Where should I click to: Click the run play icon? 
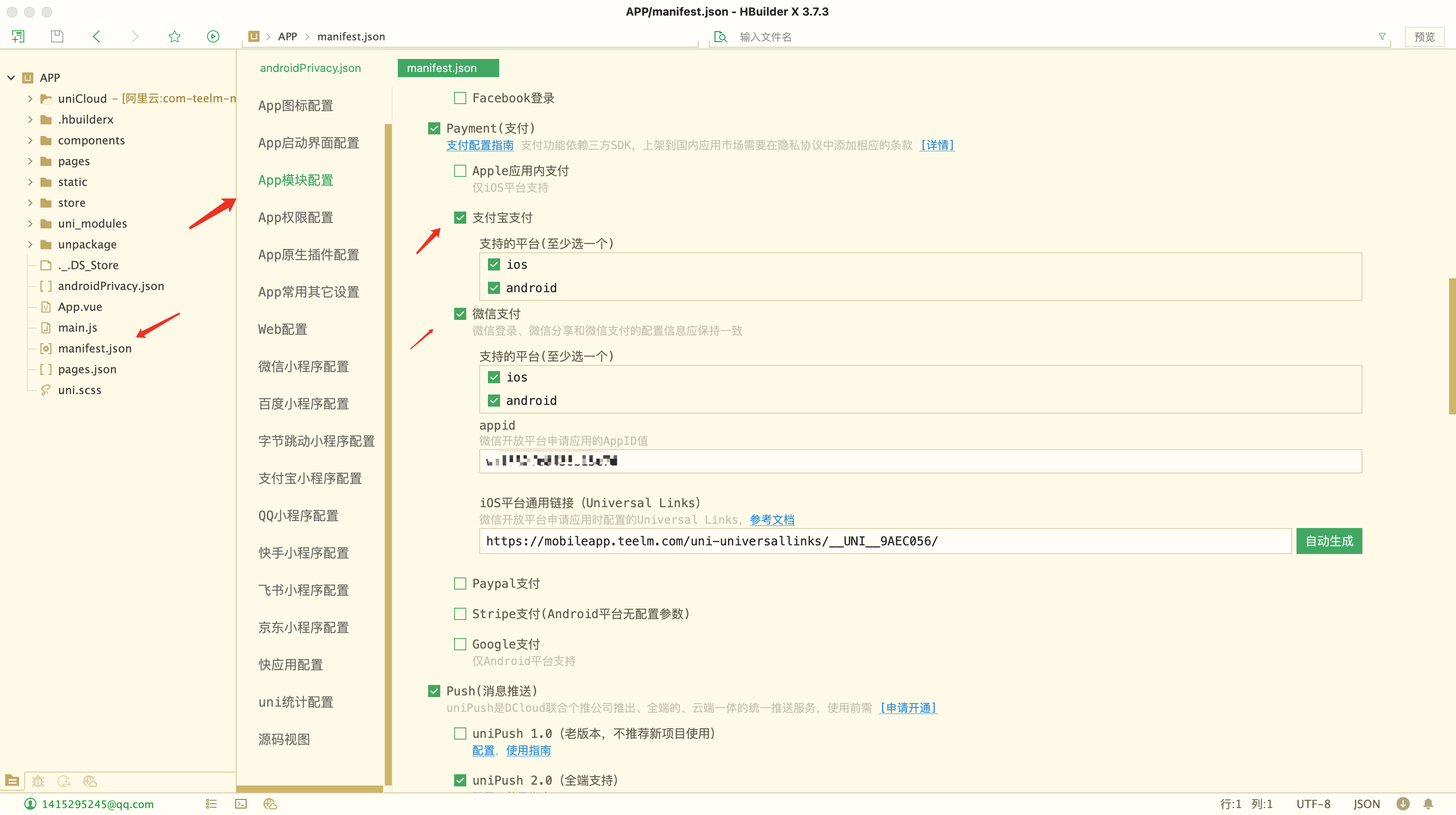[213, 37]
